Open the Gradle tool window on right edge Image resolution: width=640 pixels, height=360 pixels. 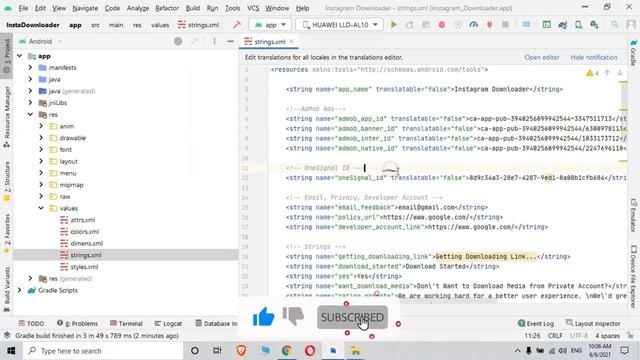tap(633, 53)
